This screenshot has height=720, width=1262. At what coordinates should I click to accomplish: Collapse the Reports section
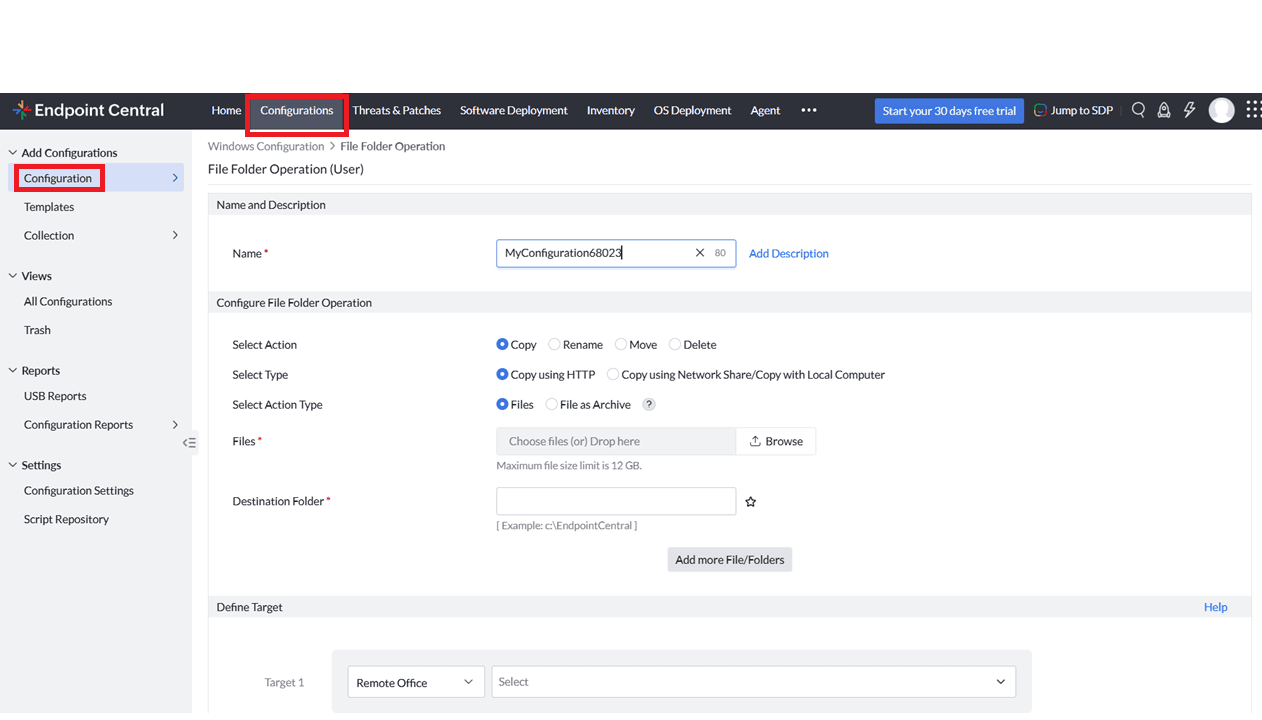(13, 371)
